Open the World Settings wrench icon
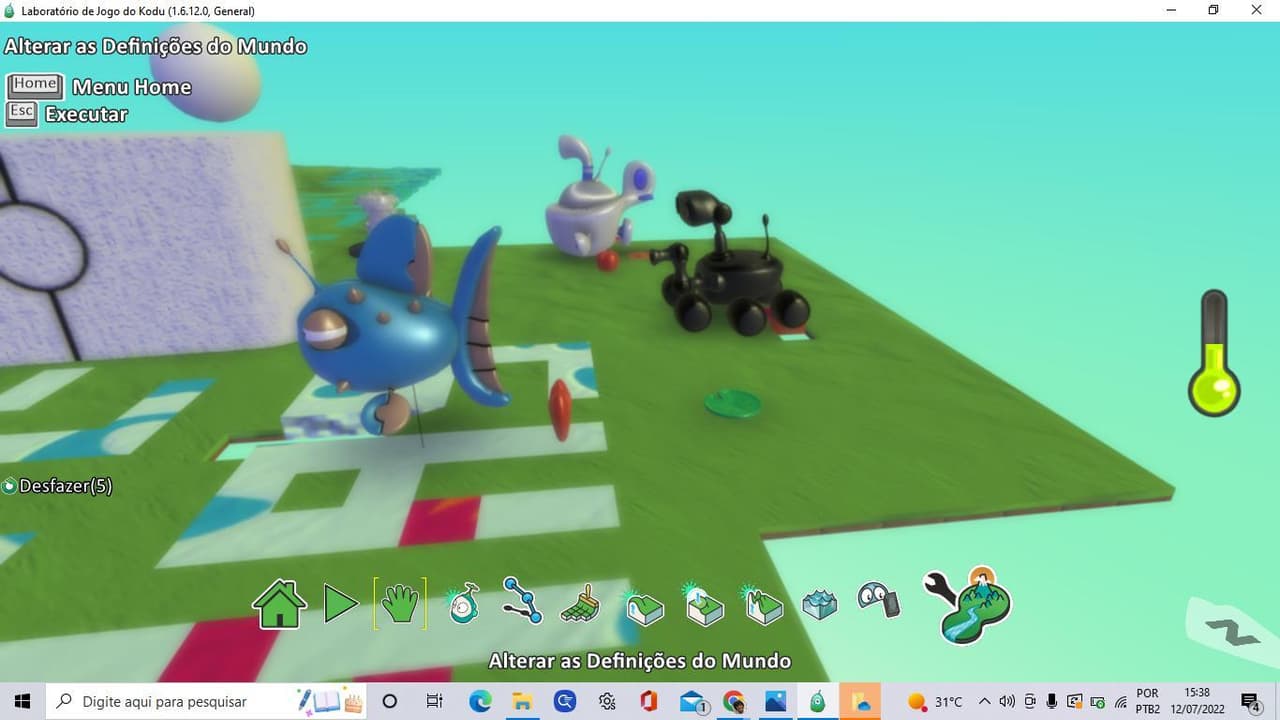Viewport: 1280px width, 720px height. point(968,604)
